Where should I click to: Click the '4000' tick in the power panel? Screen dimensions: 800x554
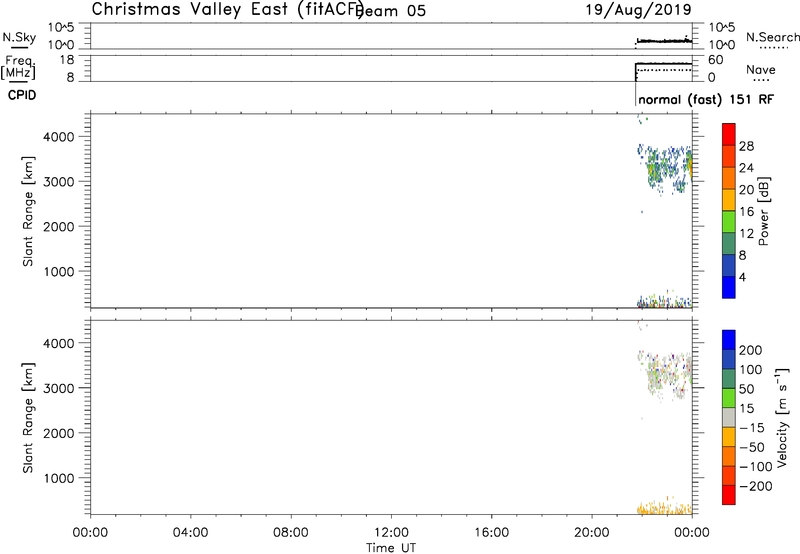click(59, 137)
